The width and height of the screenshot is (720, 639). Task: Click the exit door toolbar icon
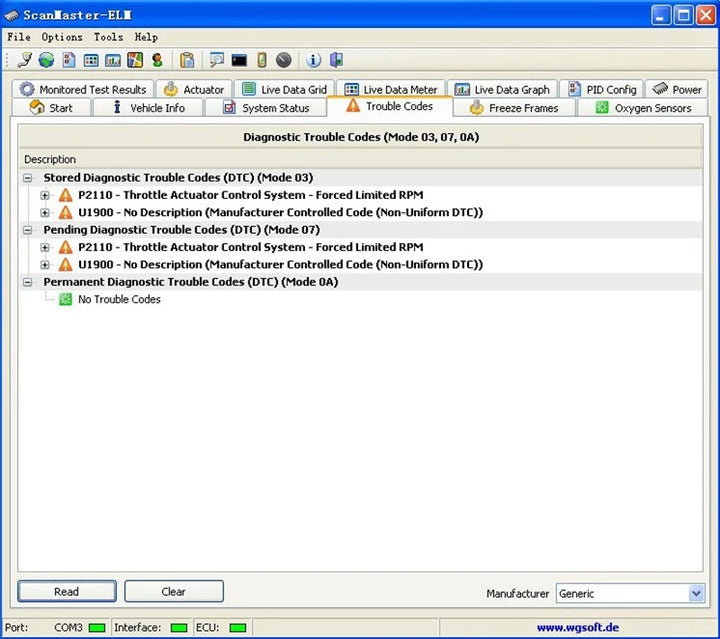(337, 60)
